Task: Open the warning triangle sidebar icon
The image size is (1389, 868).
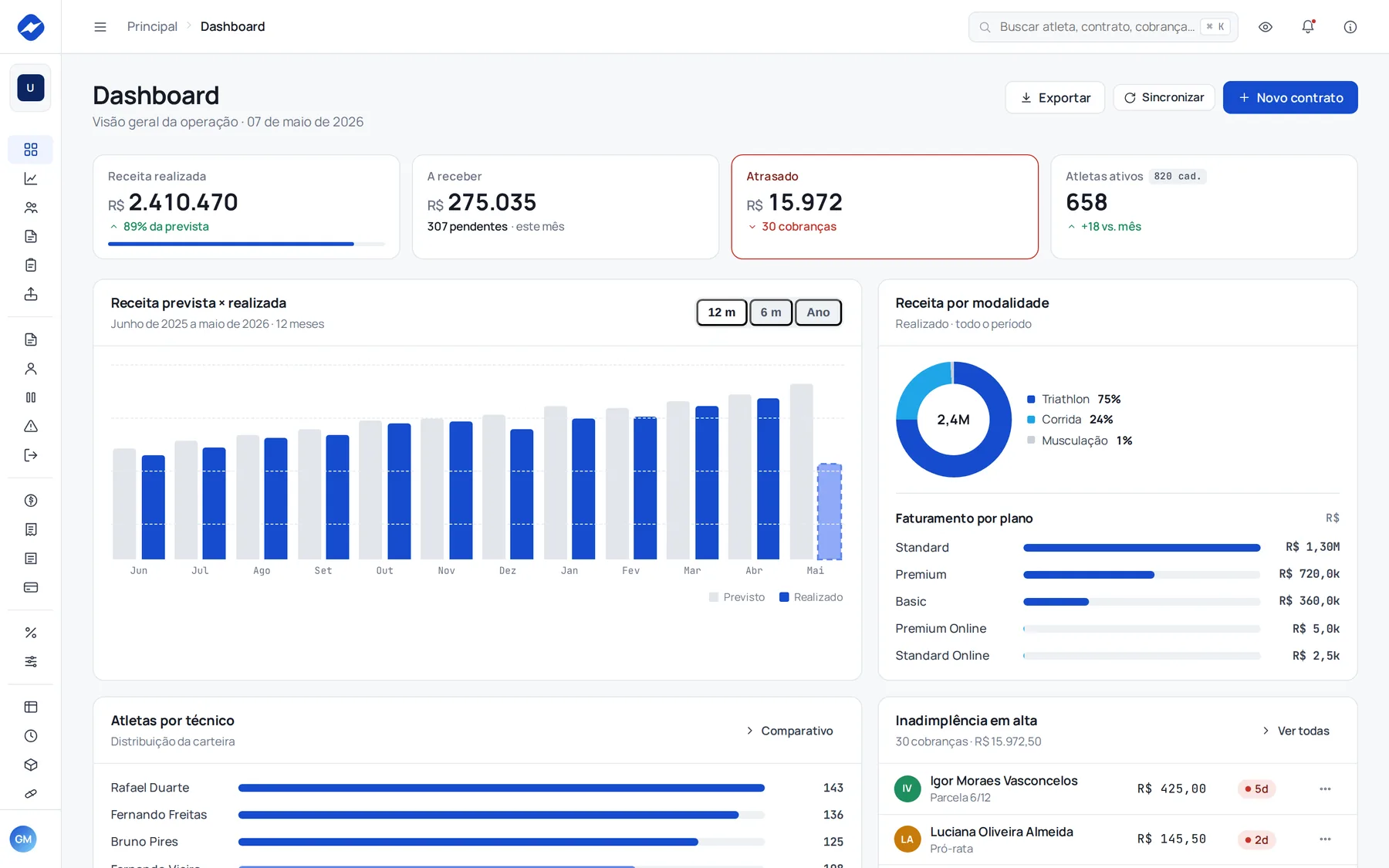Action: pyautogui.click(x=31, y=426)
